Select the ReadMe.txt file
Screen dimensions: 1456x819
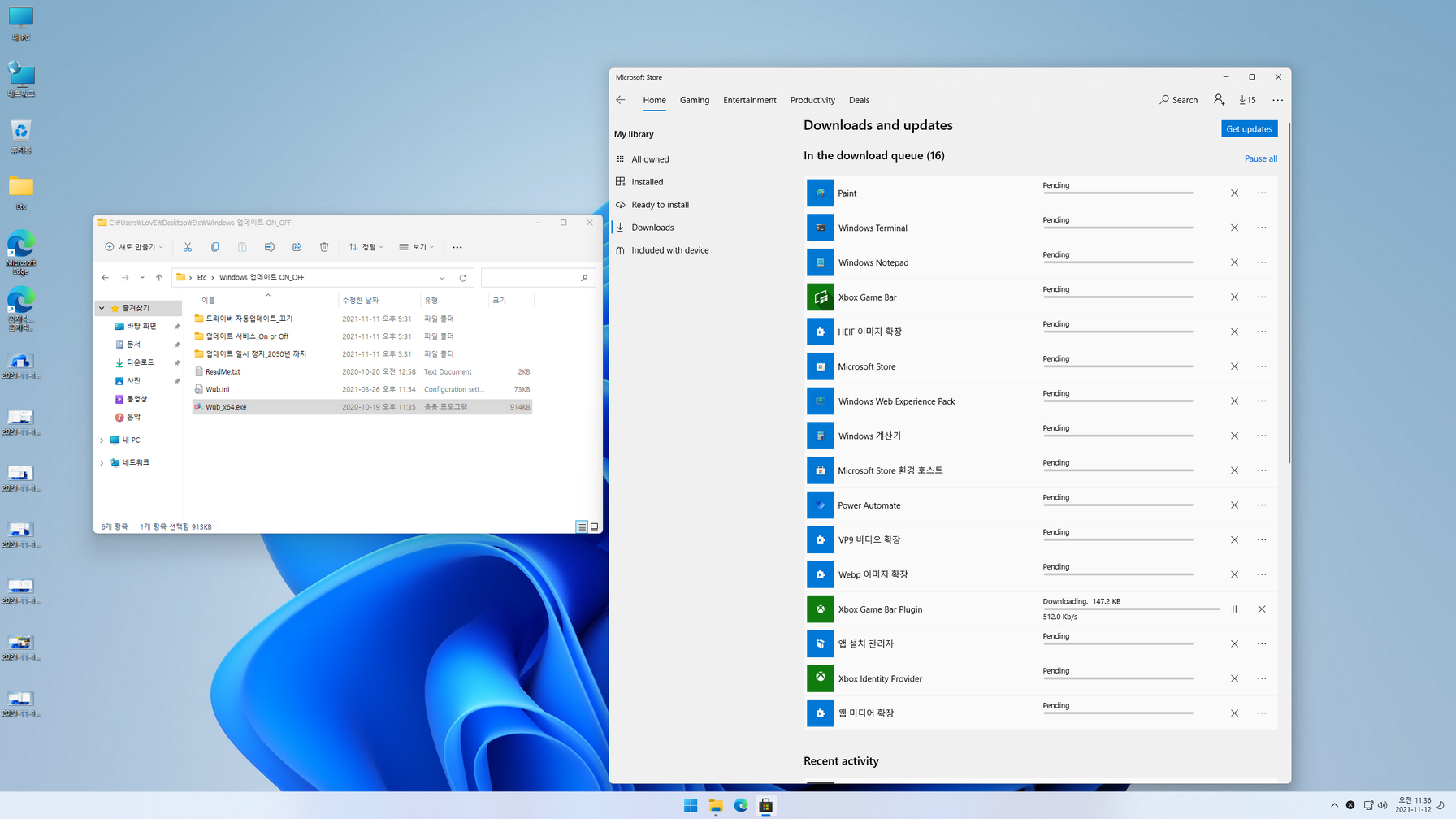pyautogui.click(x=362, y=371)
